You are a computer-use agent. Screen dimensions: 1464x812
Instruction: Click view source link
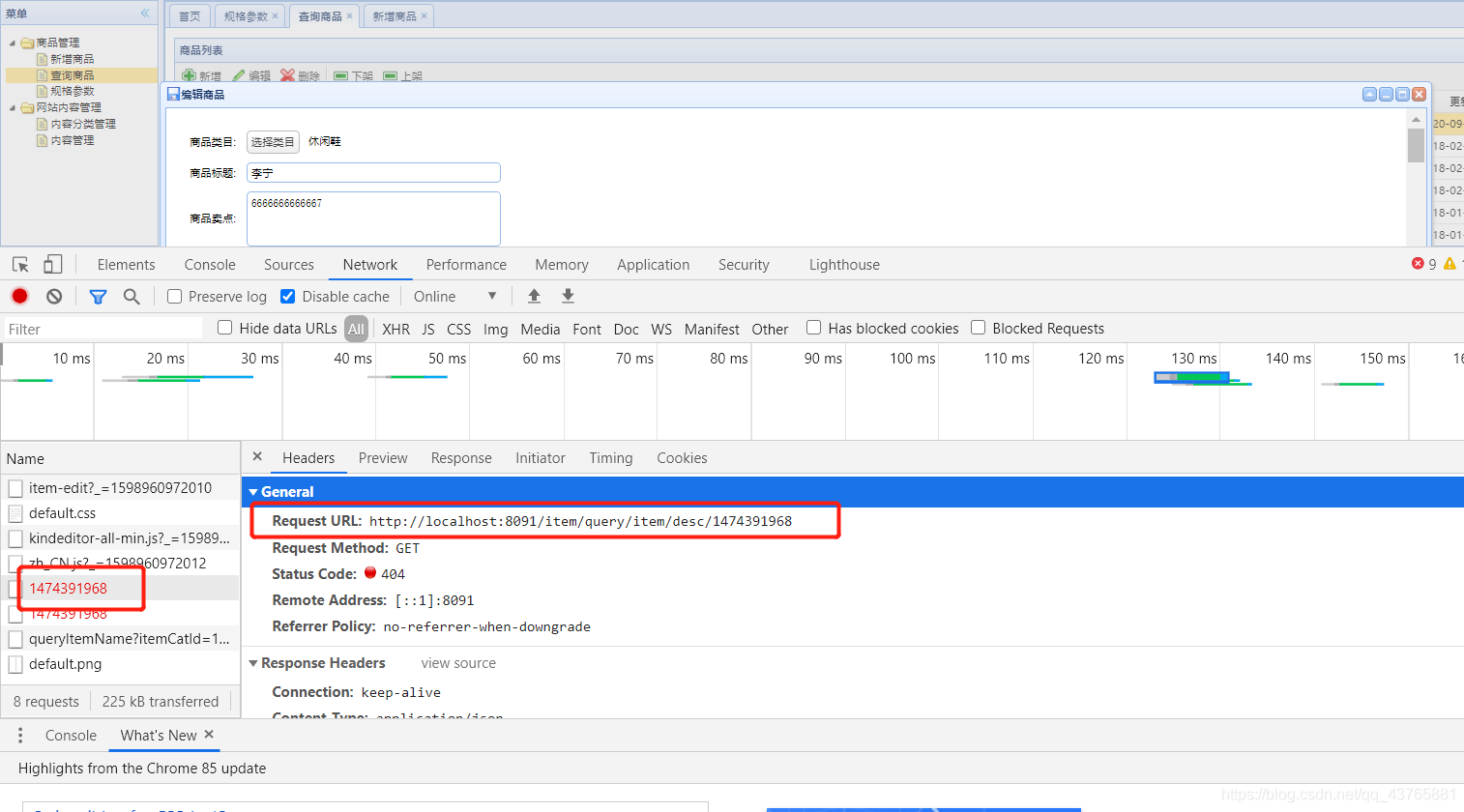coord(458,663)
